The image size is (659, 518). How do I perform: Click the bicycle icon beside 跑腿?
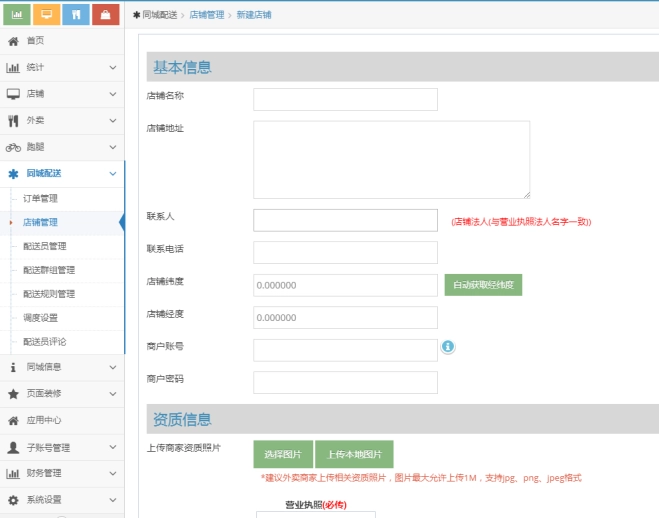pos(13,147)
